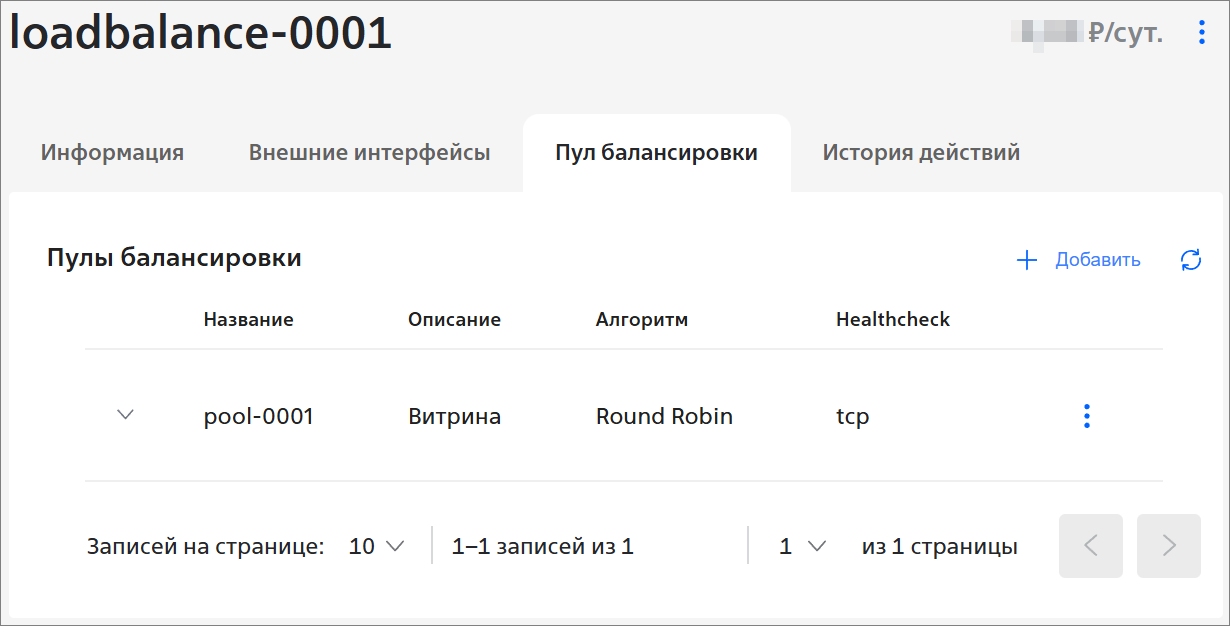This screenshot has width=1230, height=626.
Task: Click the Round Robin algorithm cell
Action: [664, 416]
